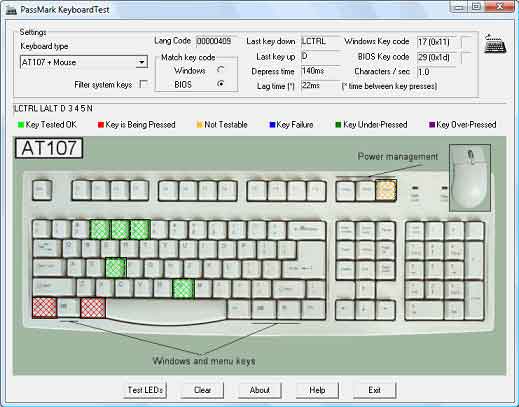This screenshot has height=407, width=519.
Task: Click the Match key code group label
Action: coord(188,57)
